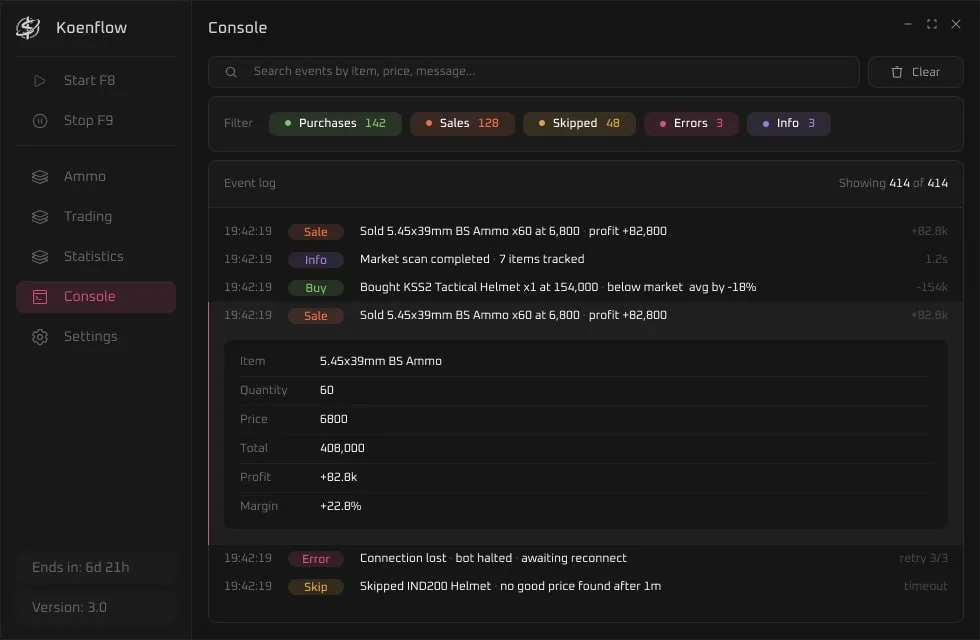
Task: Focus the event search field
Action: tap(534, 72)
